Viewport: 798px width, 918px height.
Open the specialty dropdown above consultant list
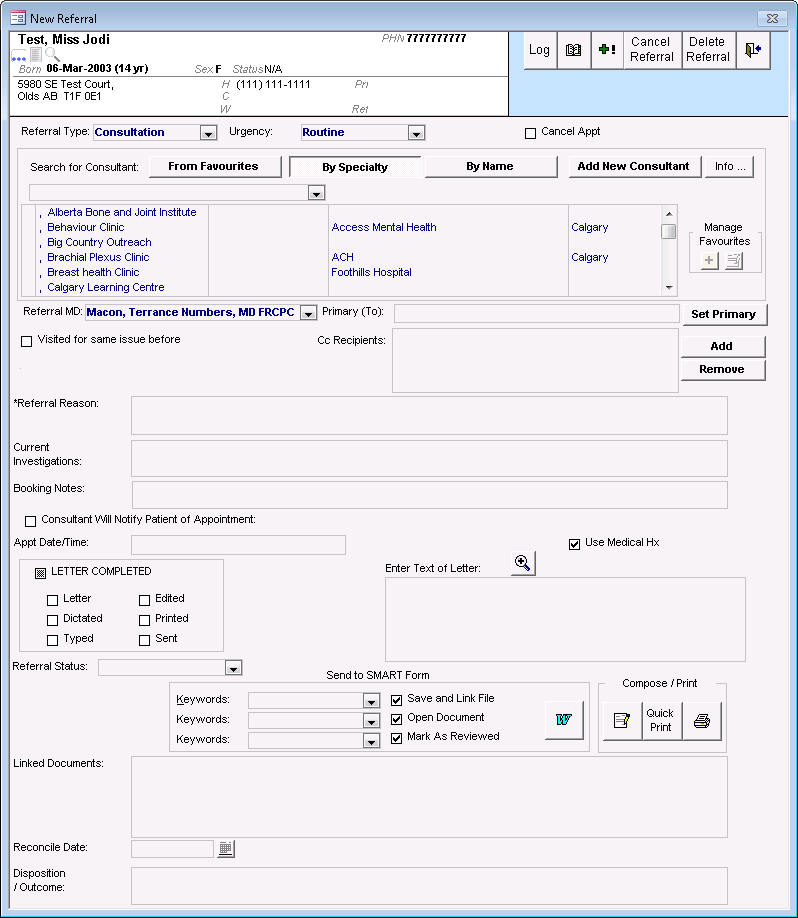click(x=316, y=193)
